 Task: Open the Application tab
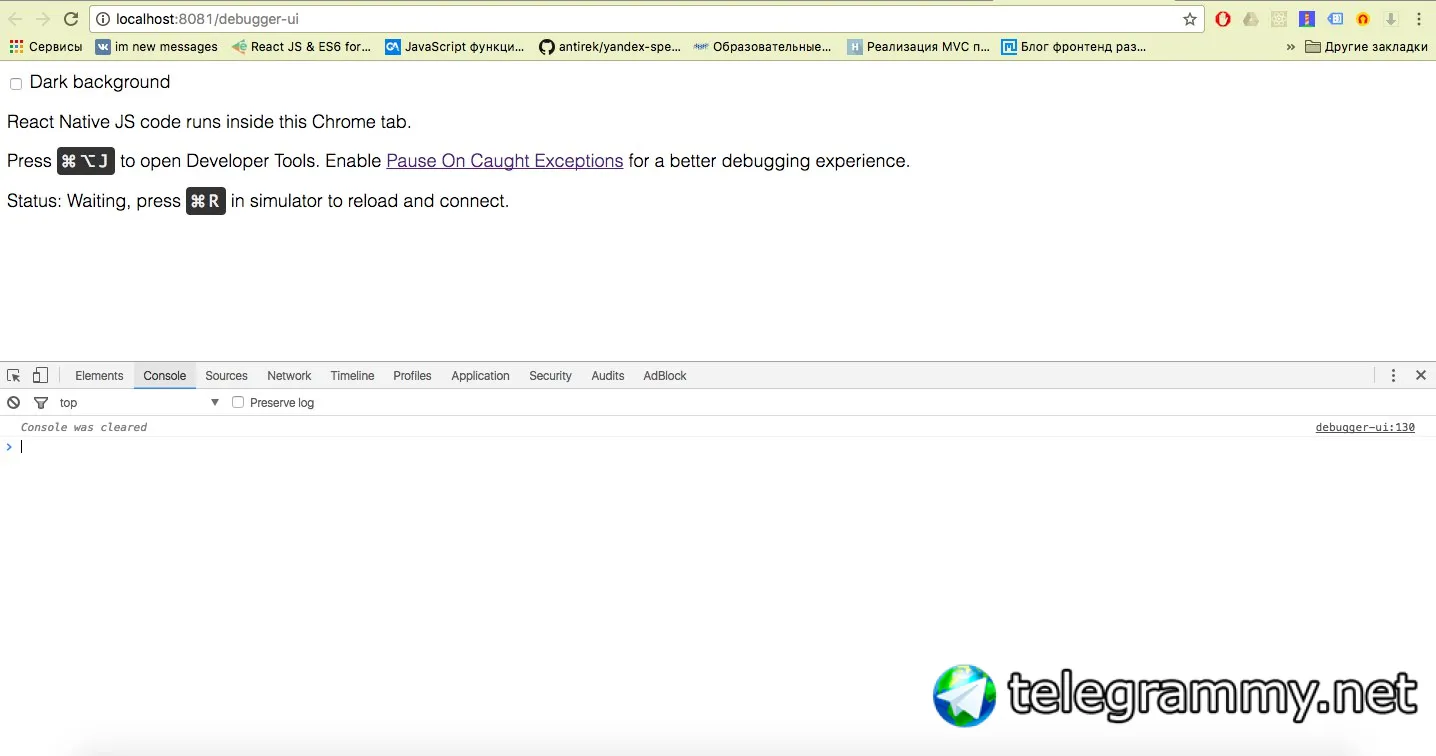click(481, 376)
